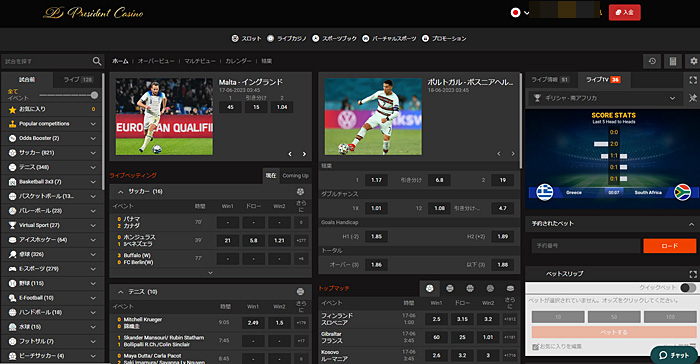Viewport: 700px width, 364px height.
Task: Click the Basketball 3x3 sidebar icon
Action: coord(12,182)
